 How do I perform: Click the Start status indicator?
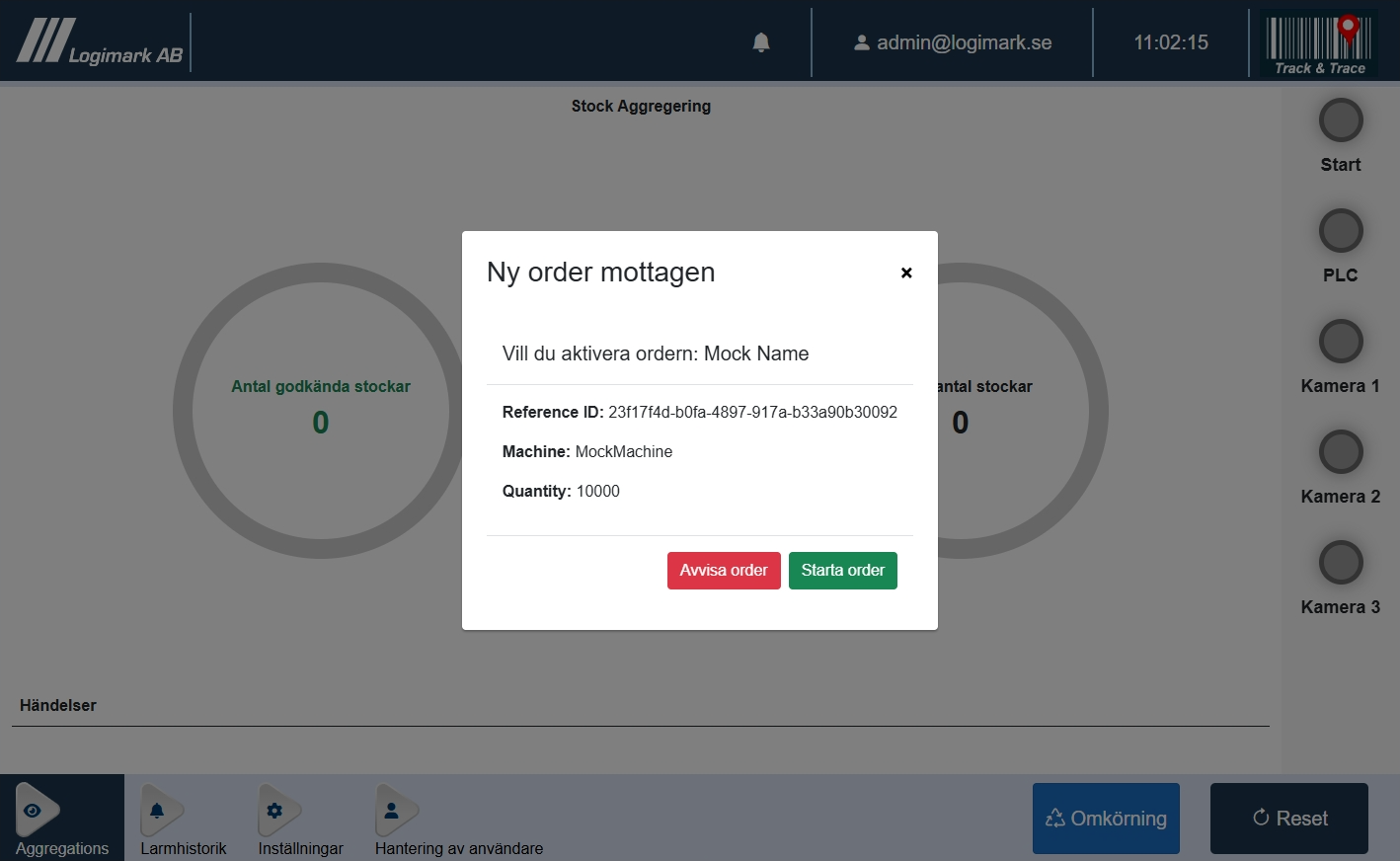[x=1340, y=120]
